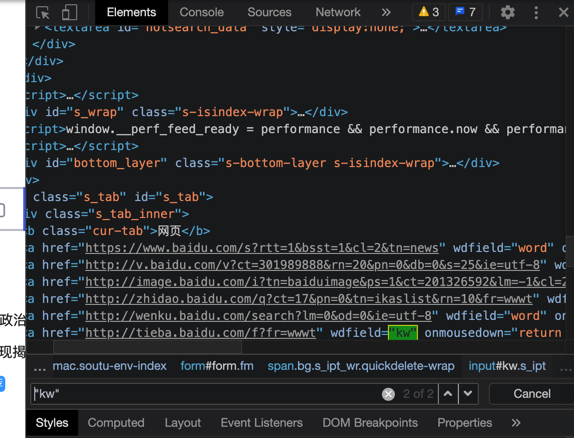Select the s_tab_inner div node
Screen dimensions: 574x438
107,214
